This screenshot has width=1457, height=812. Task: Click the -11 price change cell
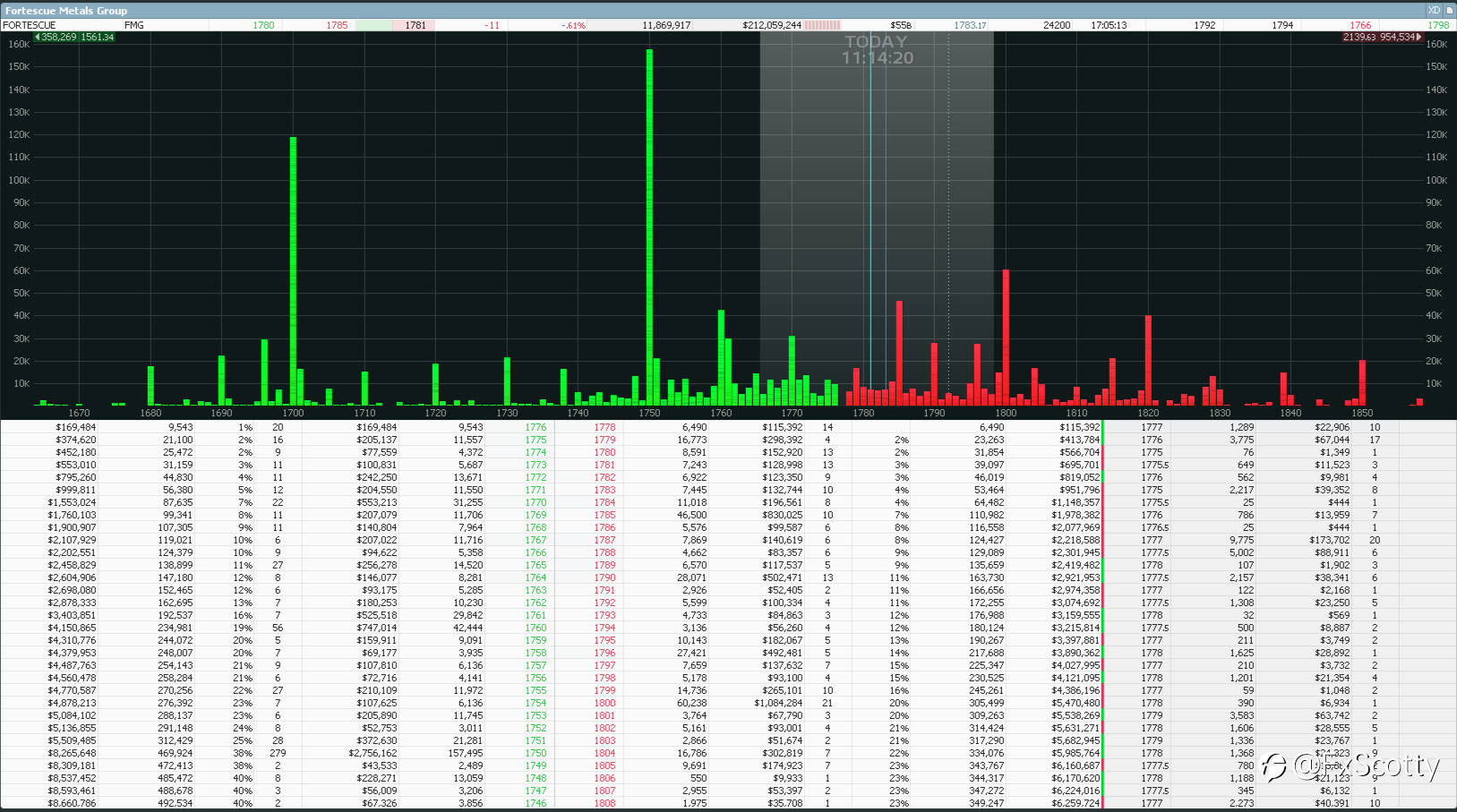[x=492, y=25]
